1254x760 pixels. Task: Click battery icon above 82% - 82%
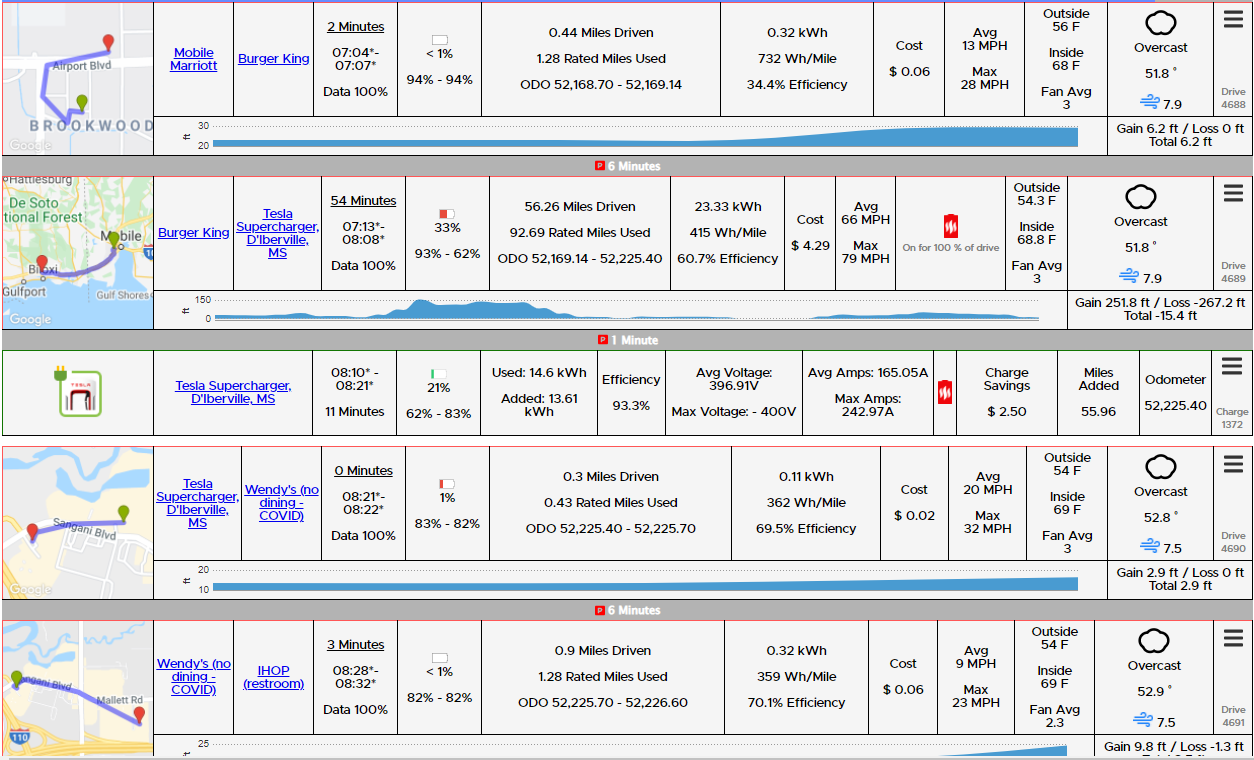click(439, 658)
